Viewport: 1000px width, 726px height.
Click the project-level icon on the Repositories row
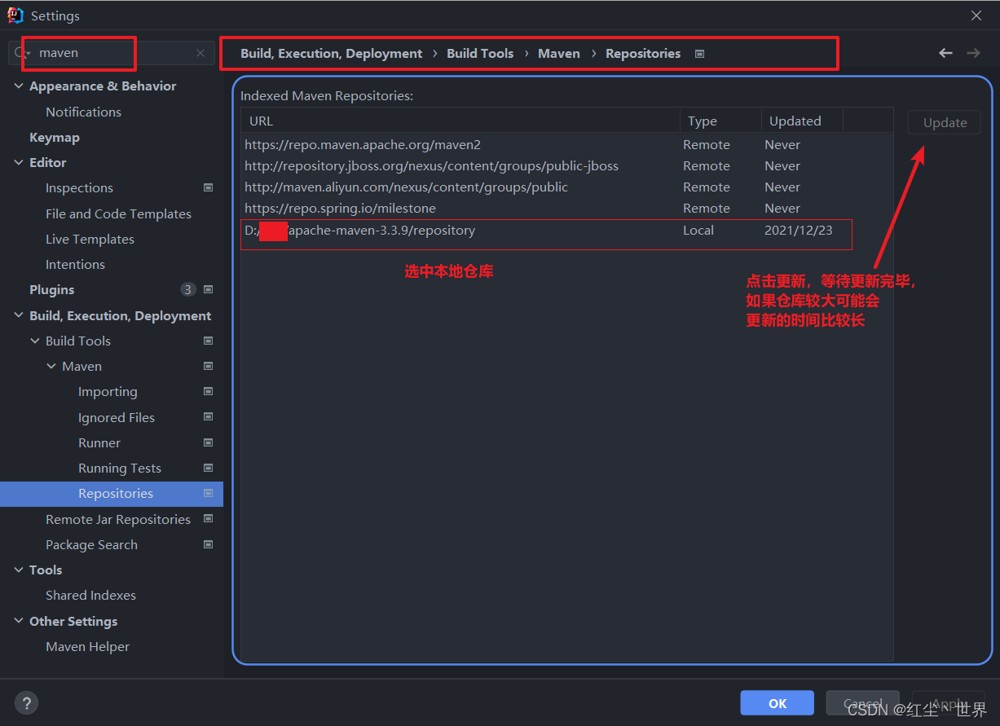tap(208, 493)
